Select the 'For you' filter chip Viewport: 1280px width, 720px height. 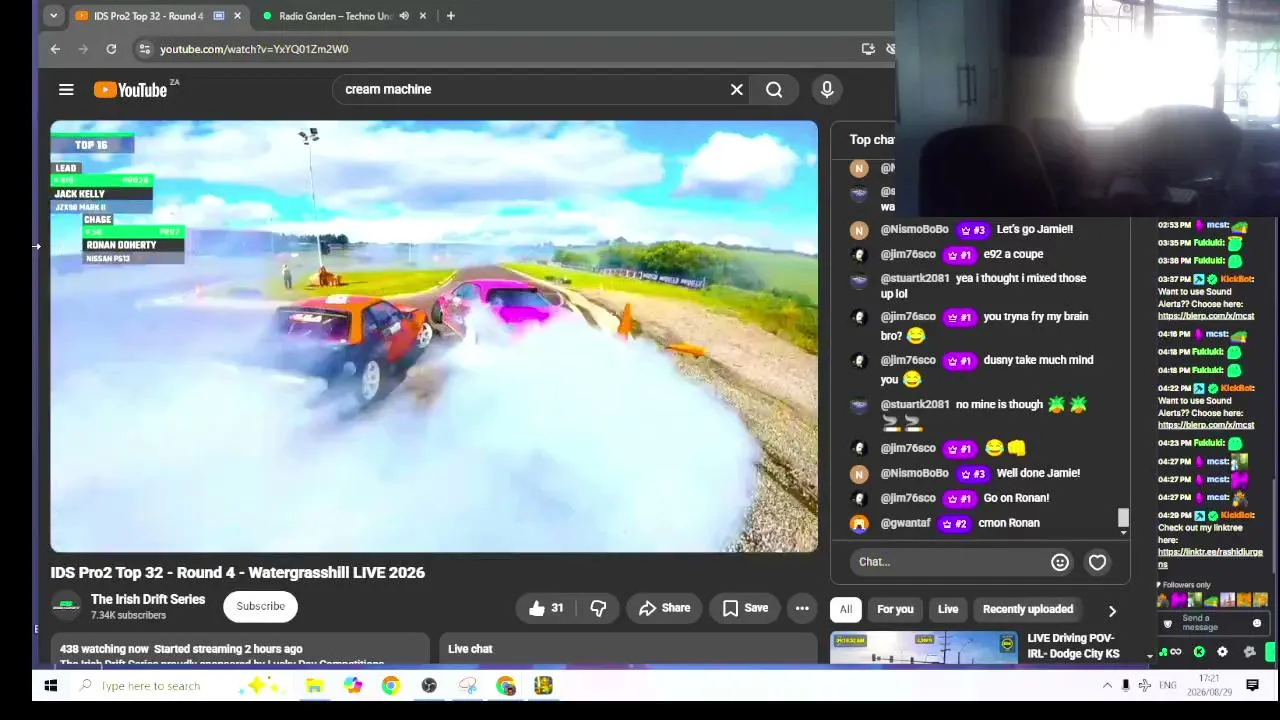coord(895,609)
